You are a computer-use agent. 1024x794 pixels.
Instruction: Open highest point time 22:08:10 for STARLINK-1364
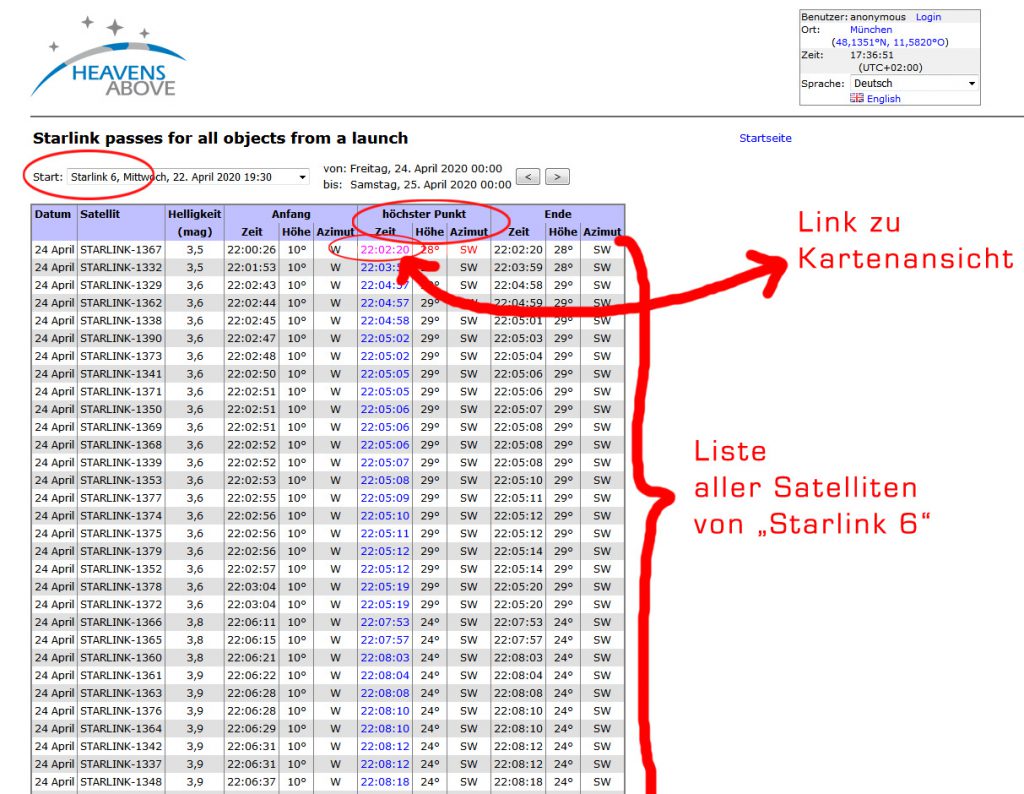pos(385,728)
